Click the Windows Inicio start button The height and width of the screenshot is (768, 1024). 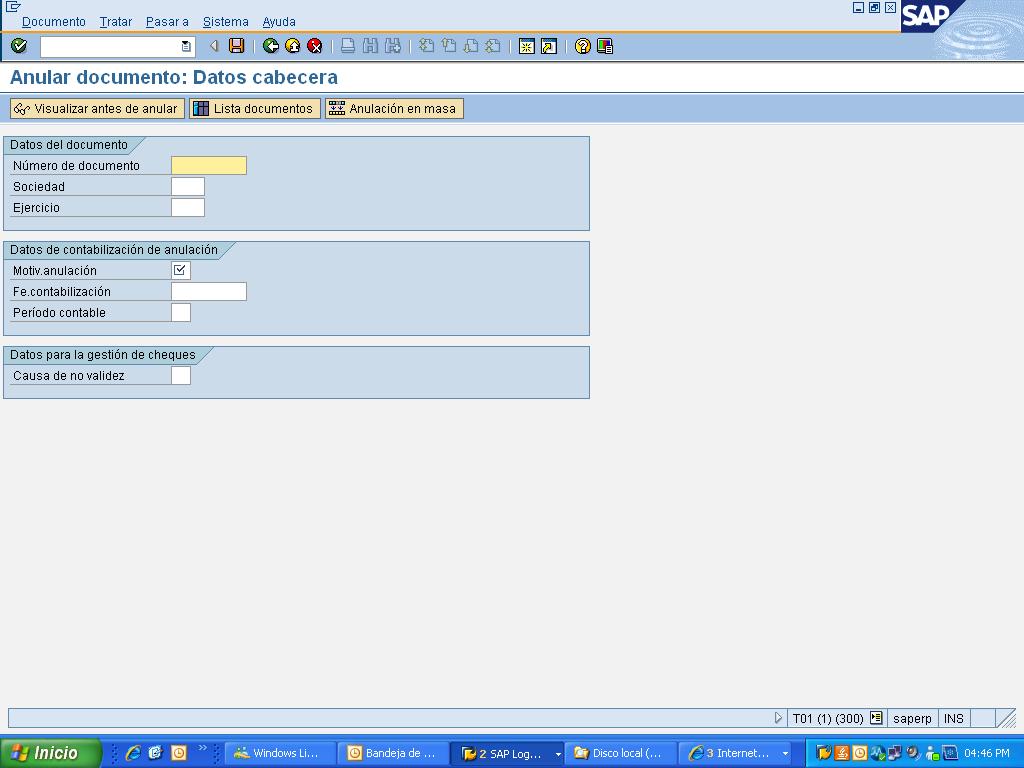50,753
